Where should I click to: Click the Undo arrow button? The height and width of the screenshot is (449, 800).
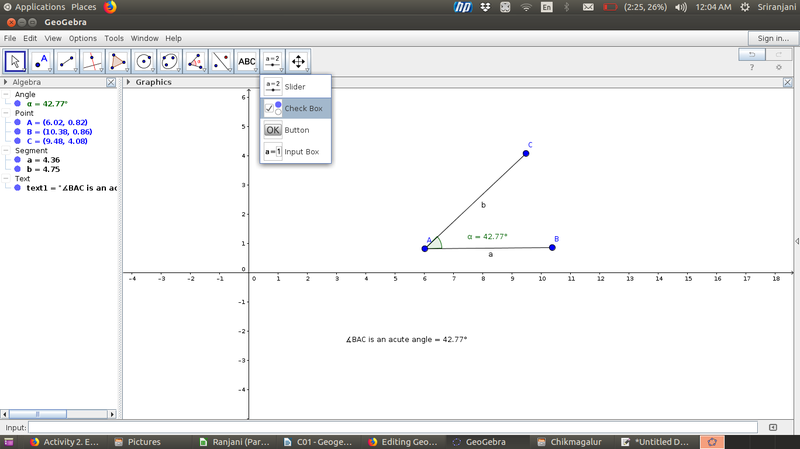tap(752, 54)
